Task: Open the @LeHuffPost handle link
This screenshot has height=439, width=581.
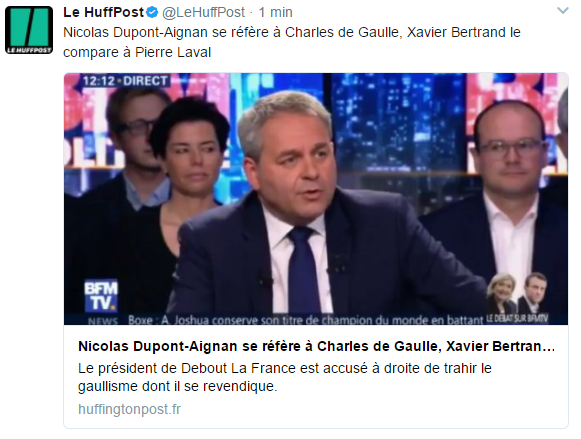Action: [x=203, y=13]
